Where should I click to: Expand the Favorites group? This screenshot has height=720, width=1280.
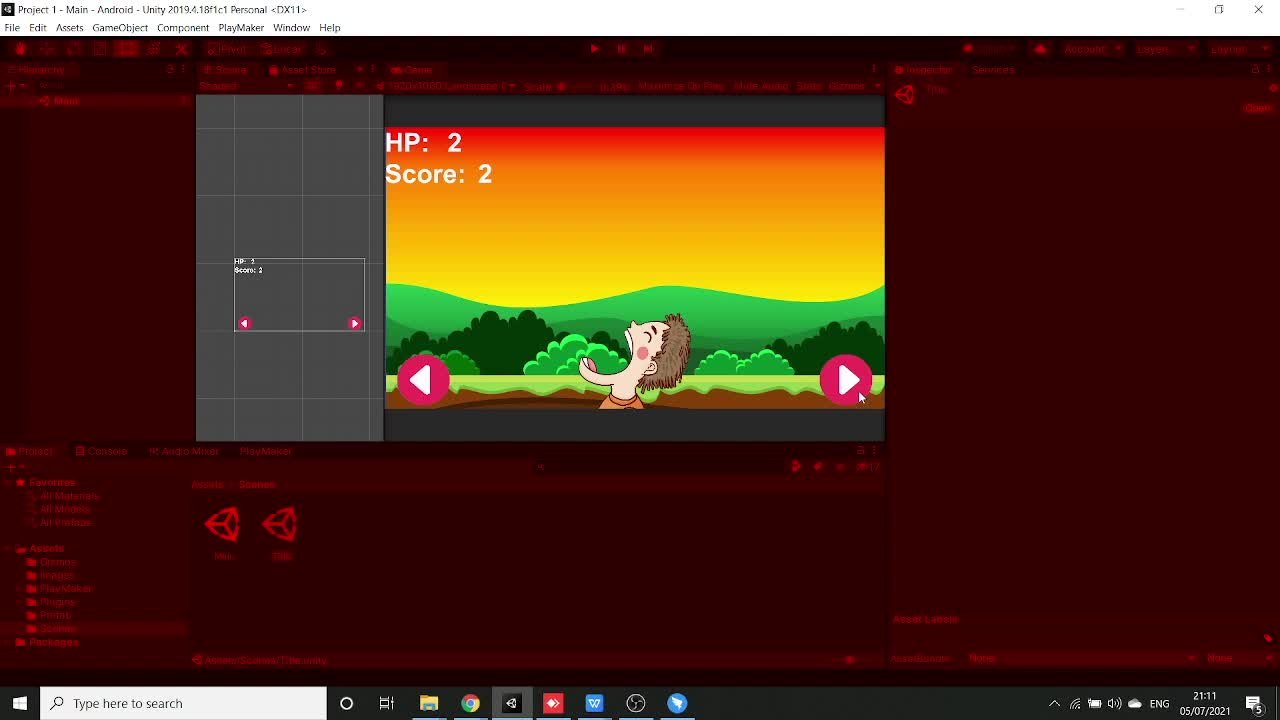[9, 483]
